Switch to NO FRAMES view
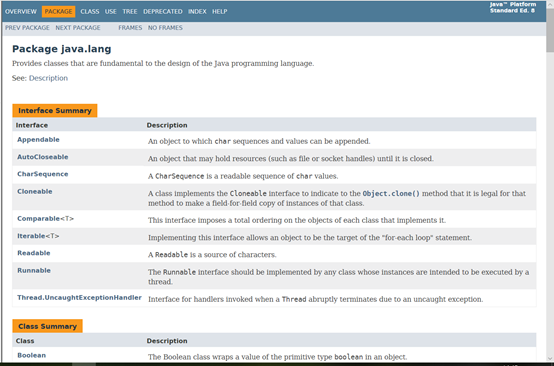Screen dimensions: 554x366 (165, 28)
